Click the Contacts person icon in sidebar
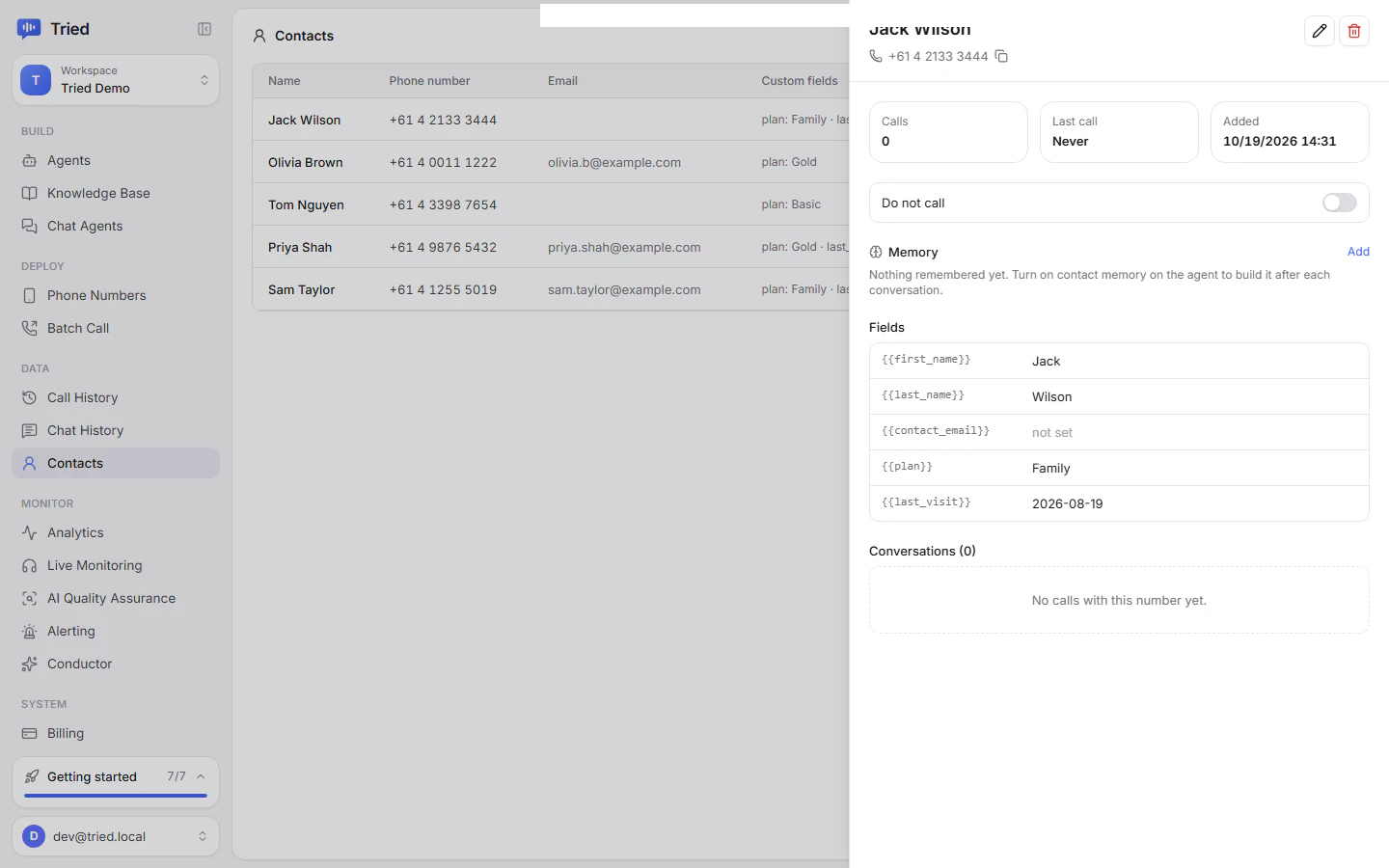 30,463
